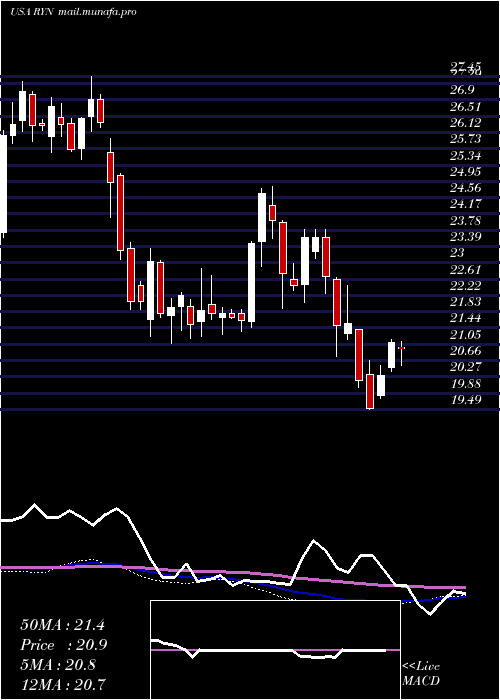Click the 'USA RYN mail.munafa.pro' header text
This screenshot has height=700, width=500.
point(73,12)
